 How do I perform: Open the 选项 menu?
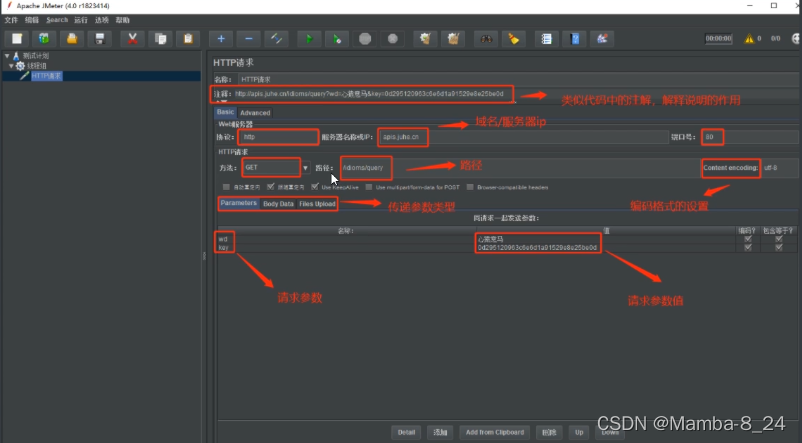pos(102,20)
